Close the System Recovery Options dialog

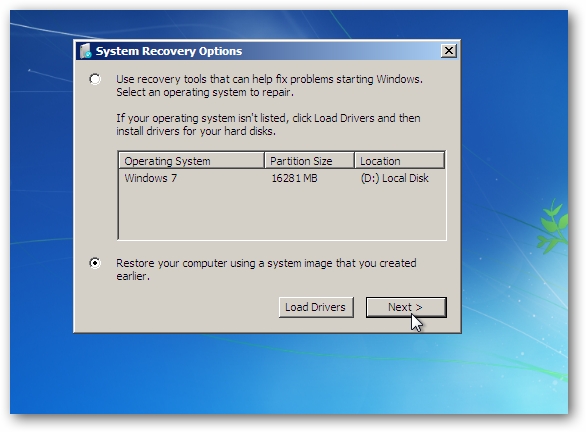coord(448,50)
